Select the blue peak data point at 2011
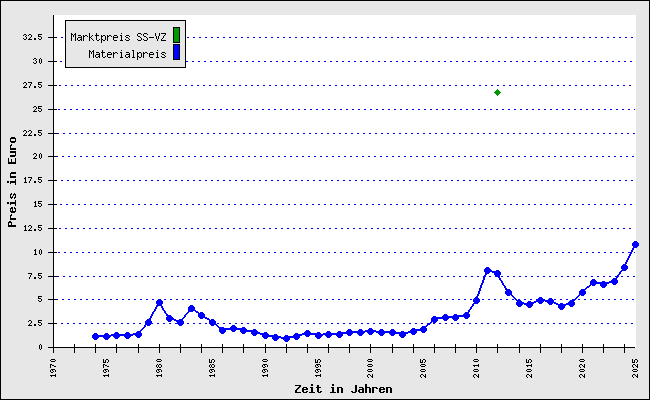The width and height of the screenshot is (650, 400). click(x=487, y=270)
